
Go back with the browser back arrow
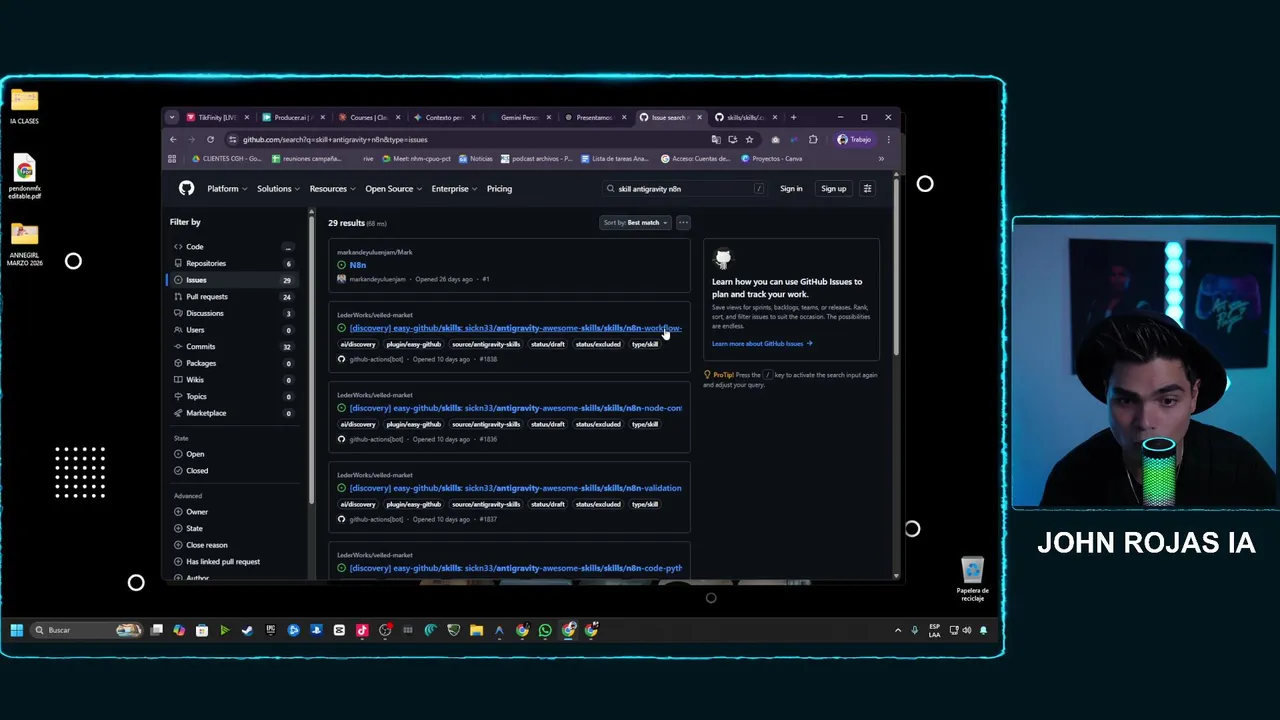(173, 140)
